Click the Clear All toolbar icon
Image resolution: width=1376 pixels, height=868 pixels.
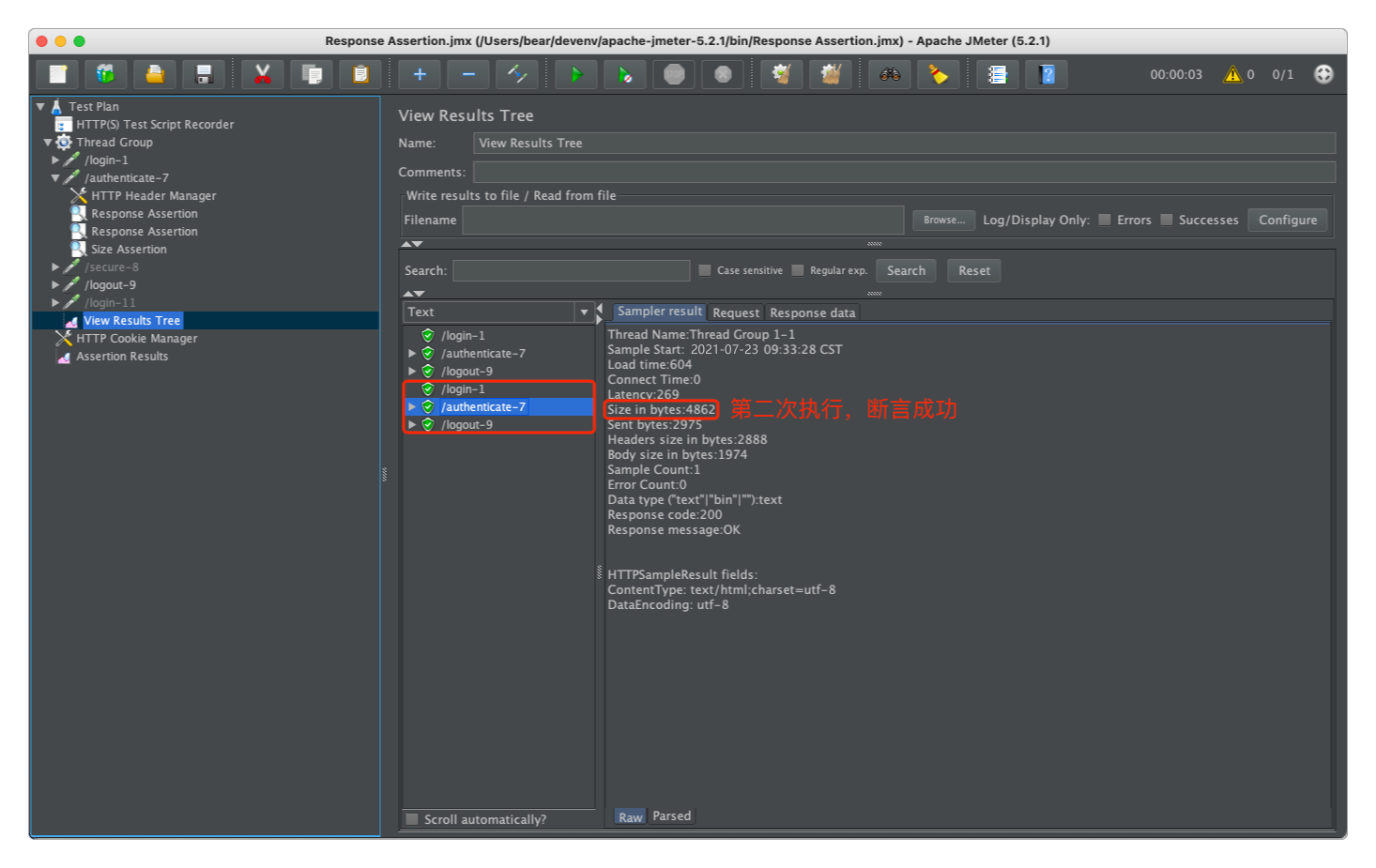(x=831, y=74)
